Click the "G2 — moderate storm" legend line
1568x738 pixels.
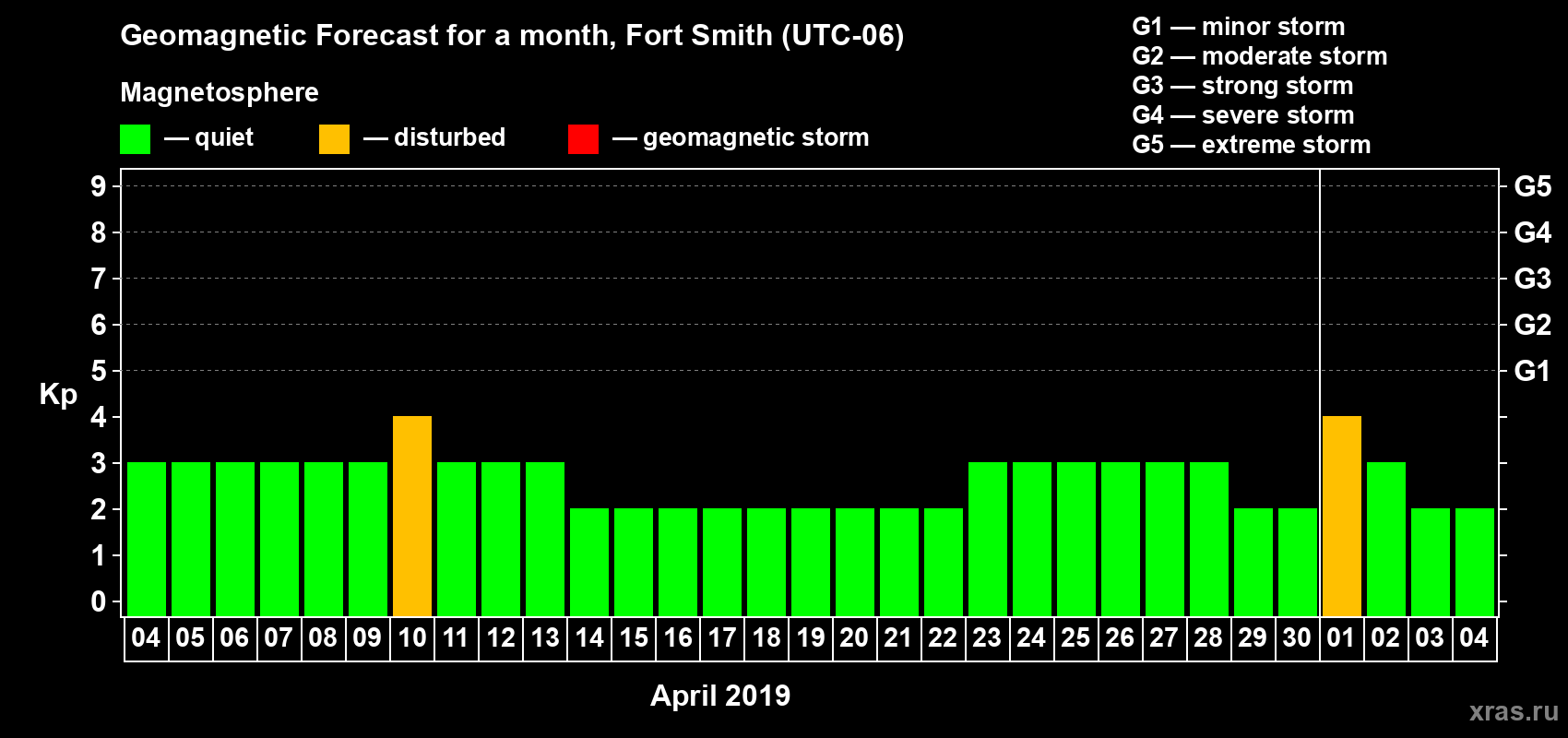(x=1260, y=56)
